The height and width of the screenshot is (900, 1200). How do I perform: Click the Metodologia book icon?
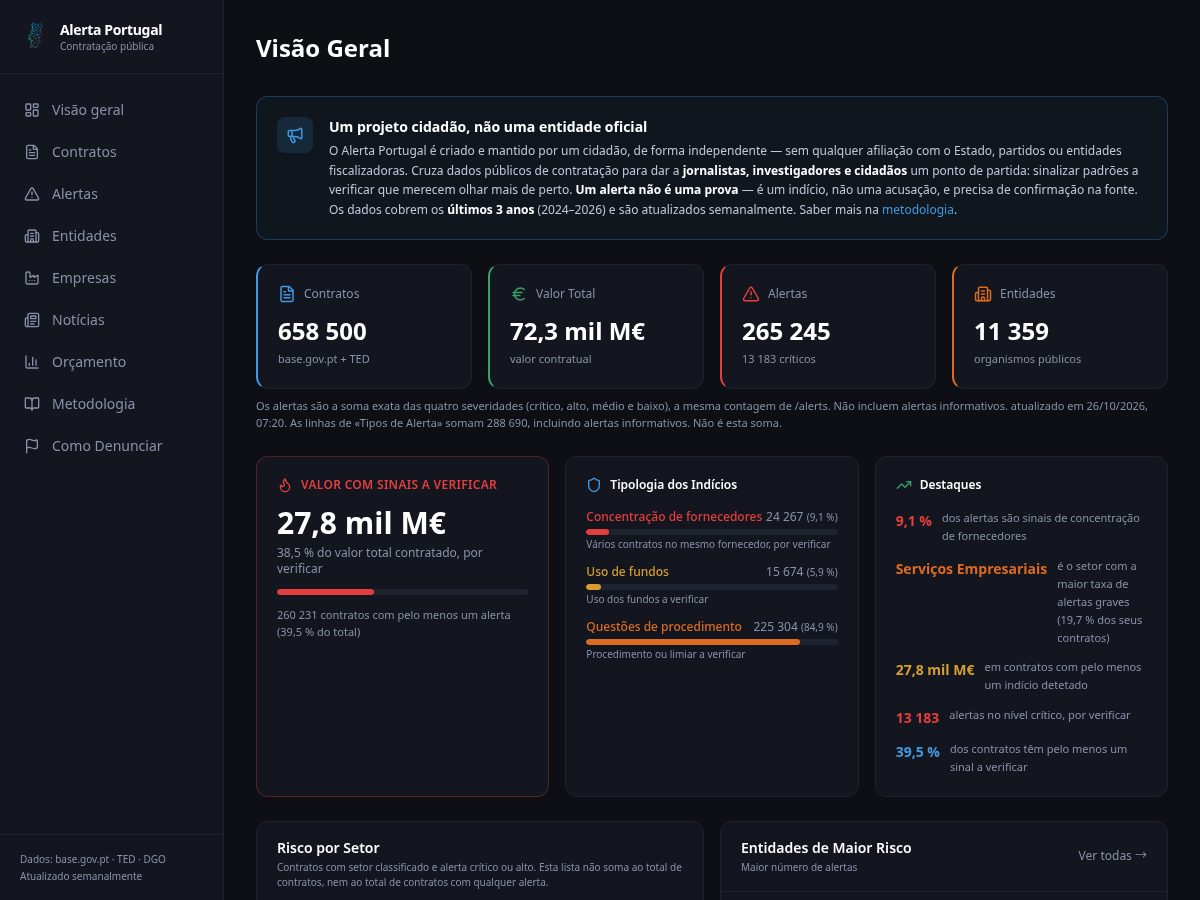tap(32, 404)
